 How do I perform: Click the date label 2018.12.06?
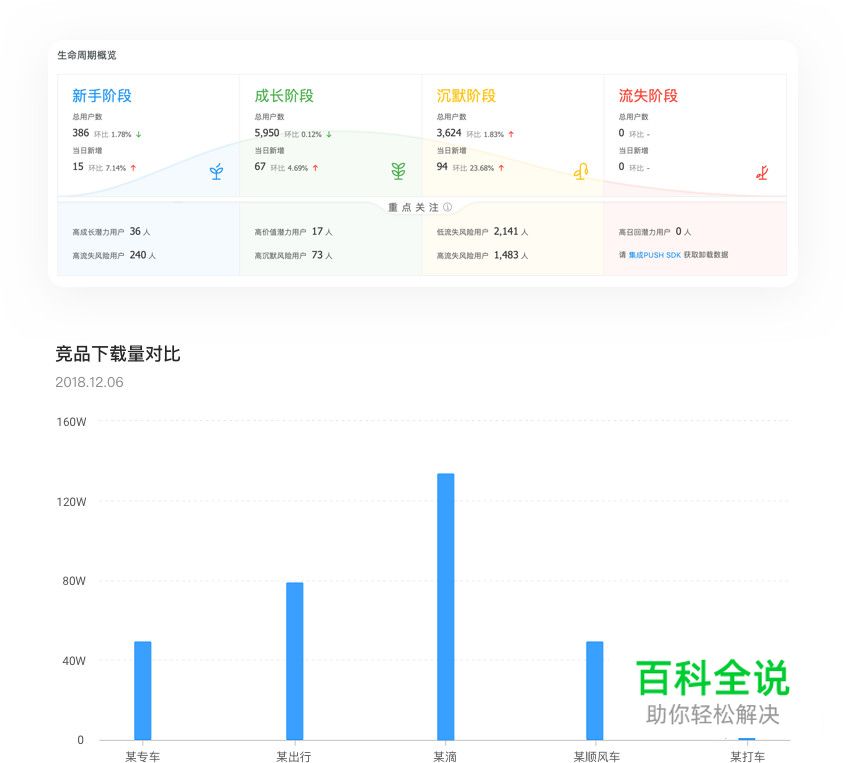click(x=89, y=382)
